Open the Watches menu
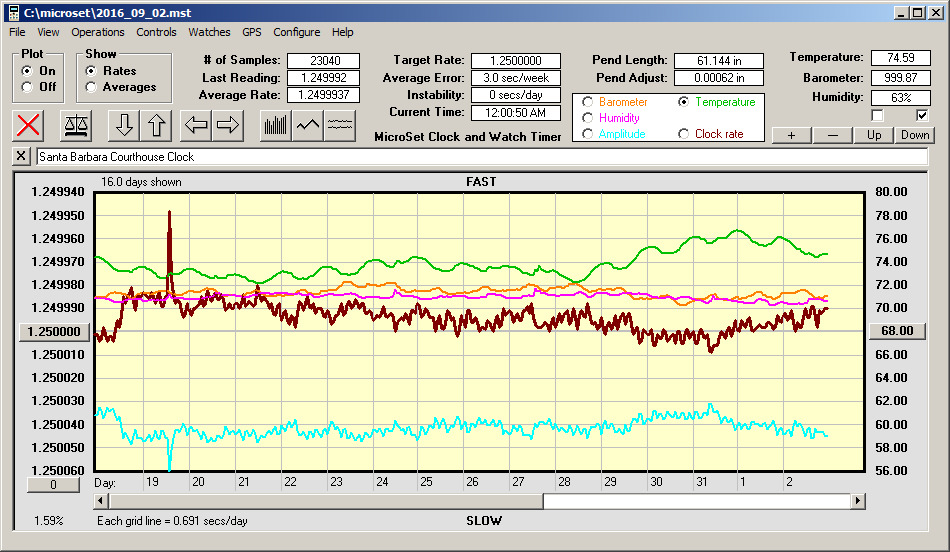Image resolution: width=950 pixels, height=552 pixels. 209,32
